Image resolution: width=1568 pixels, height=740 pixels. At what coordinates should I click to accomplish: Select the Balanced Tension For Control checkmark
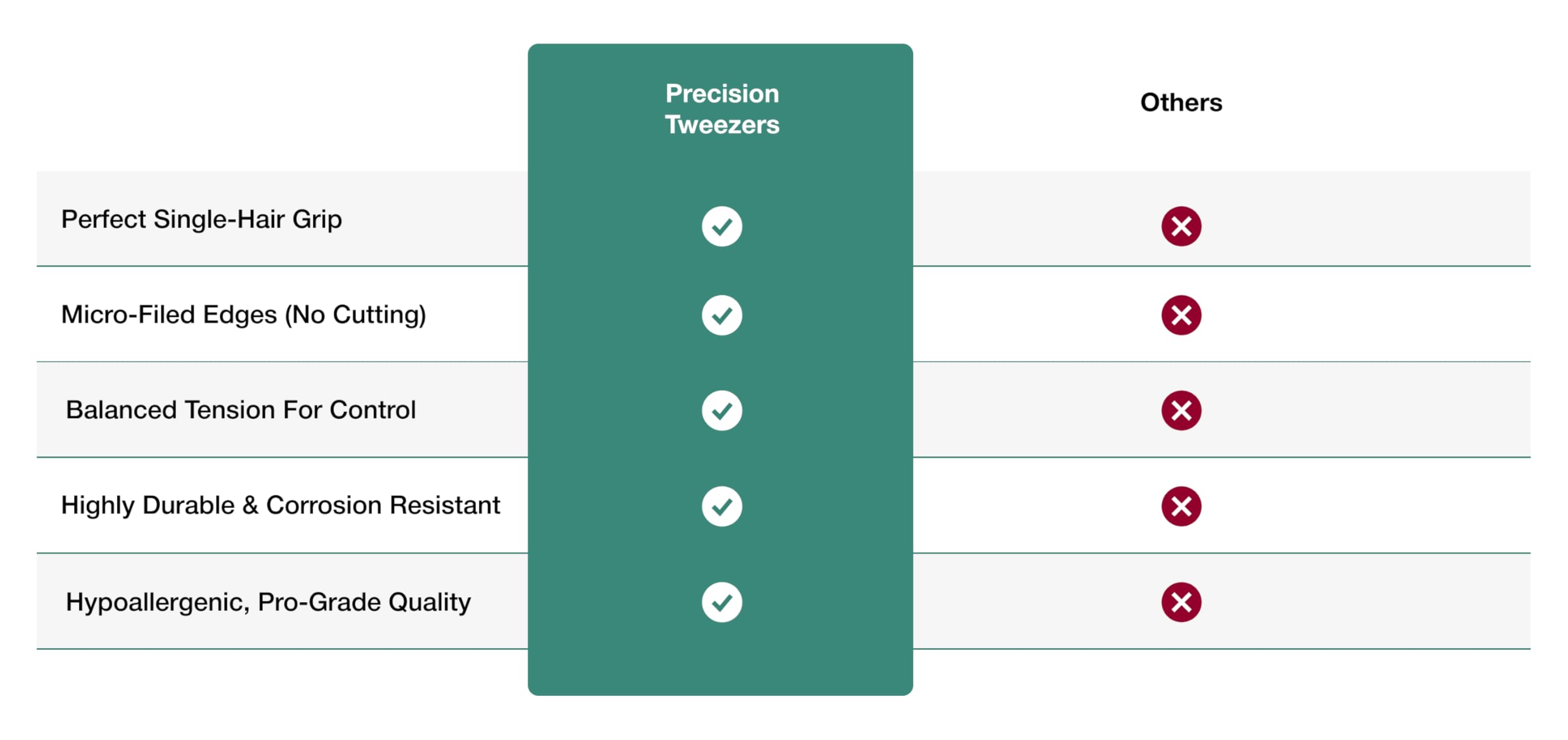point(722,410)
